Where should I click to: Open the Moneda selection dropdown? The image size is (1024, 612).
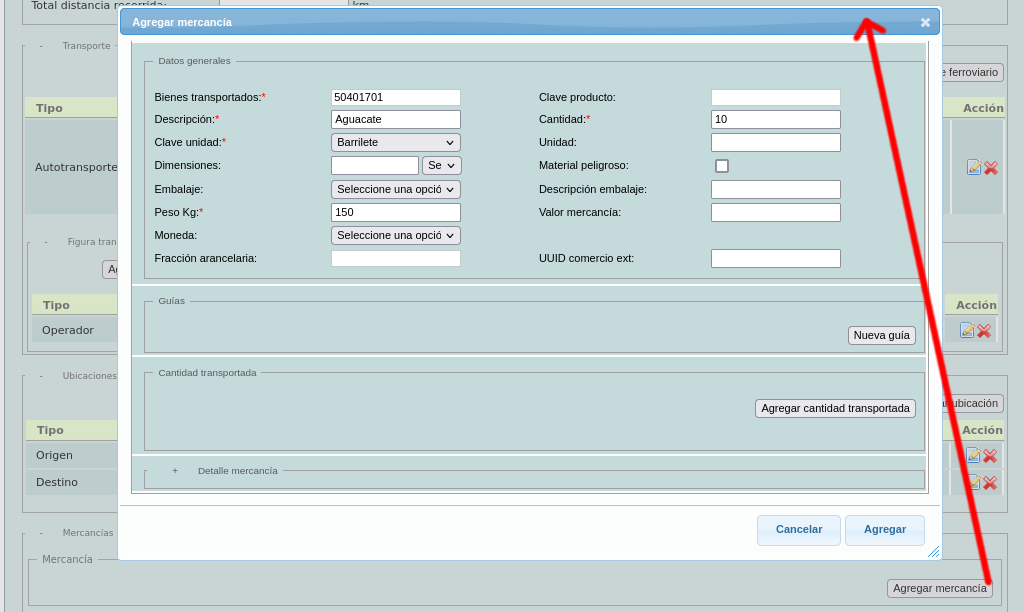pyautogui.click(x=395, y=235)
